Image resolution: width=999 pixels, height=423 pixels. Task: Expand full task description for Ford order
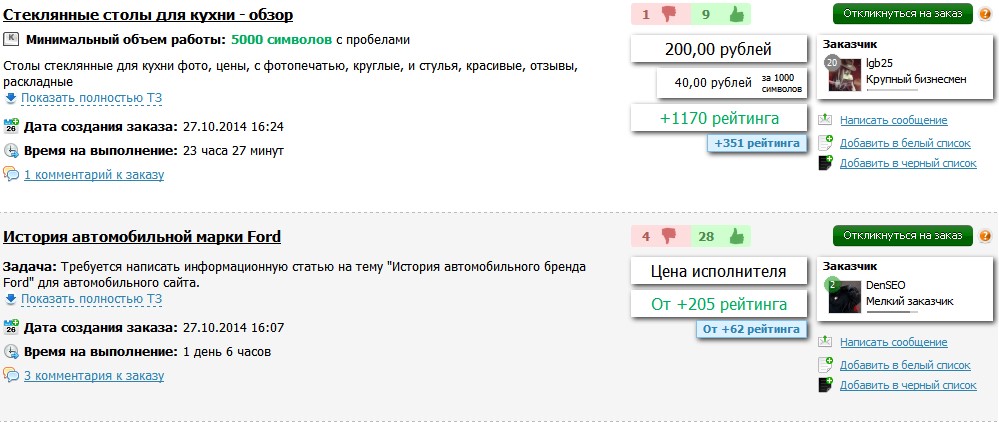pos(91,299)
